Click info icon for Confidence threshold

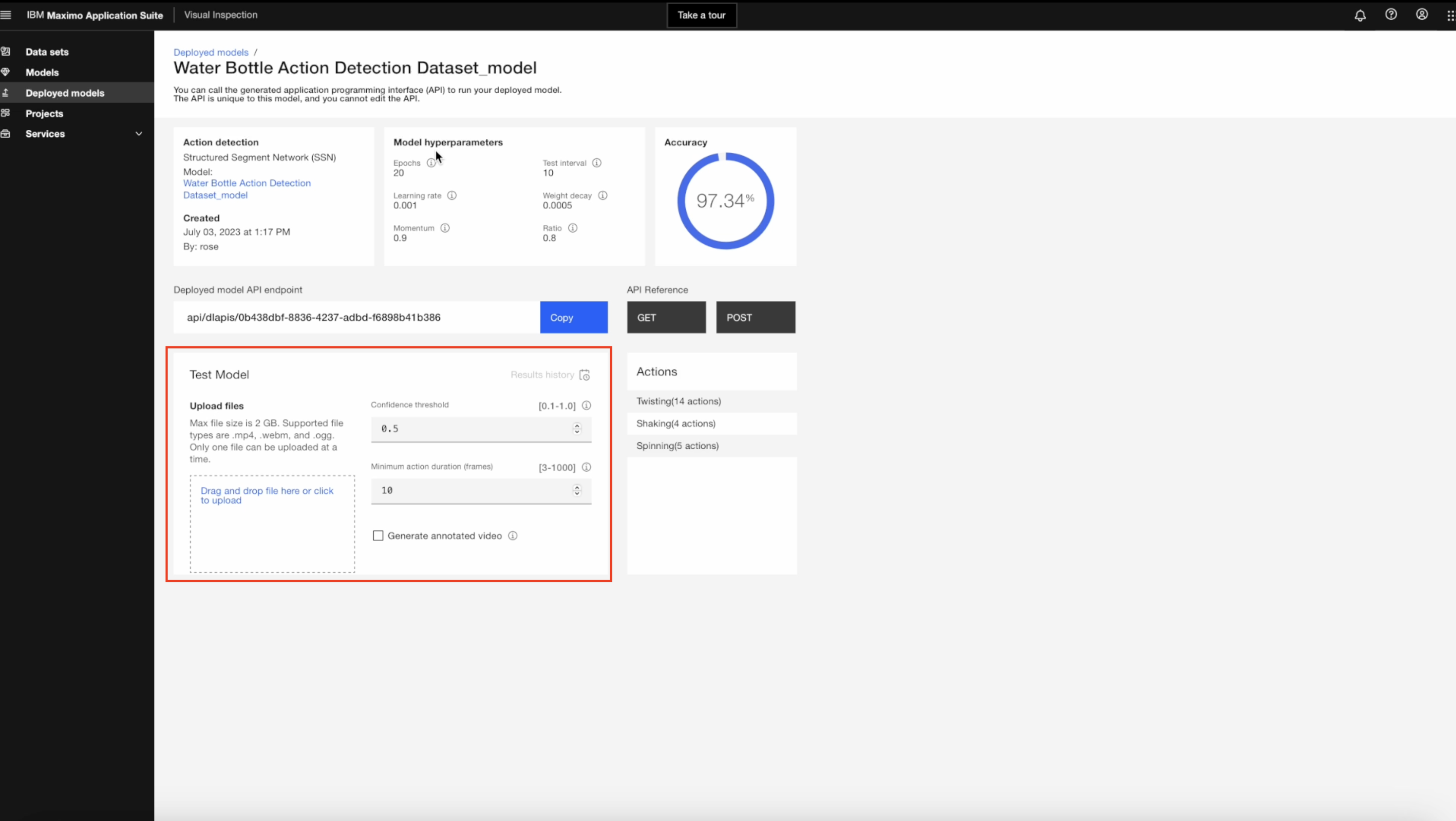[586, 406]
